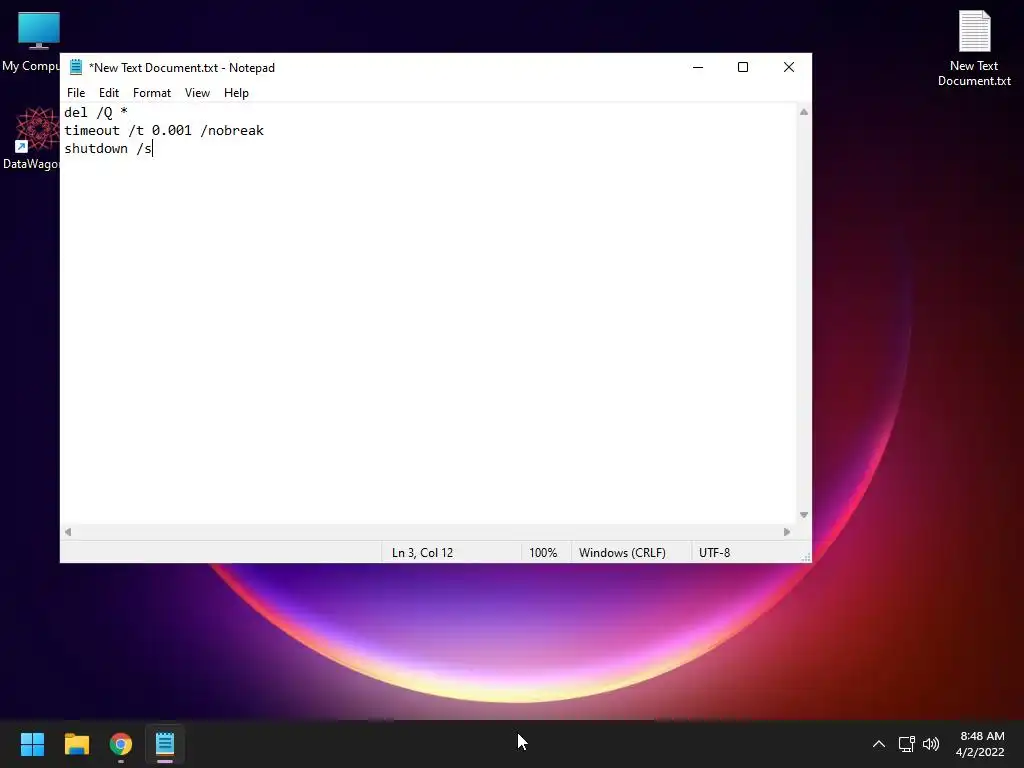Click the horizontal scrollbar right arrow
1024x768 pixels.
(x=787, y=532)
